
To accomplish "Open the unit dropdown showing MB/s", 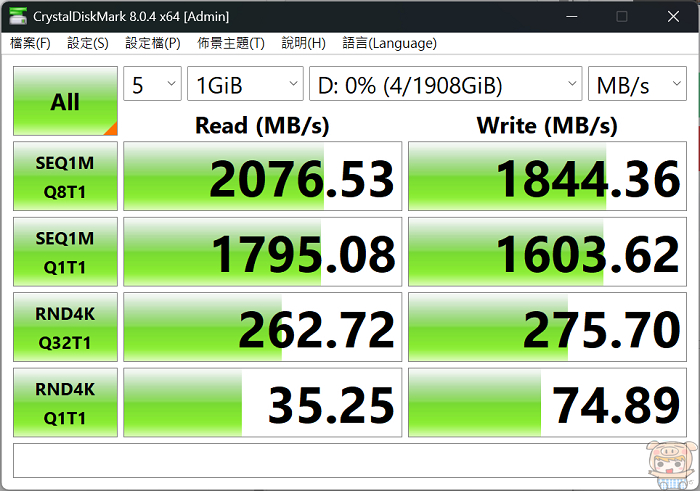I will click(x=637, y=84).
